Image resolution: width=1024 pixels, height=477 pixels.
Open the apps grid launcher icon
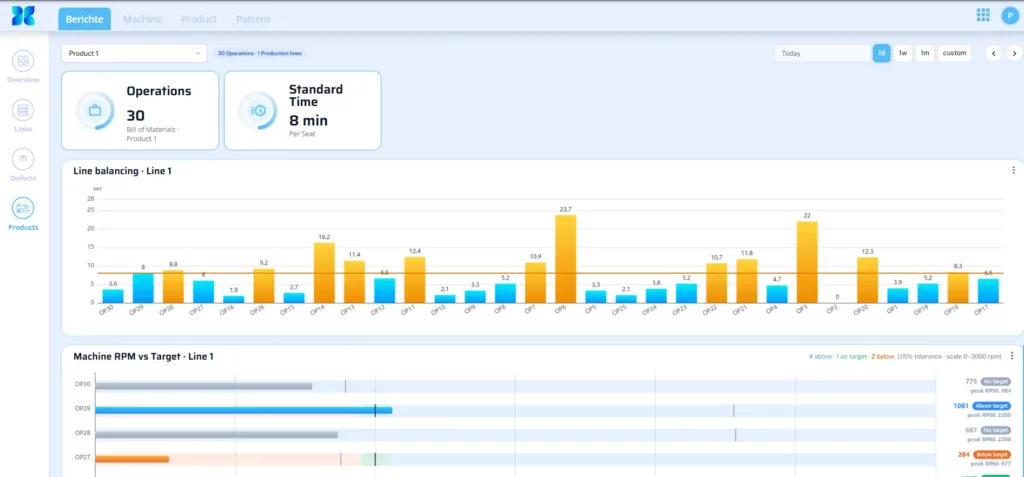point(983,15)
